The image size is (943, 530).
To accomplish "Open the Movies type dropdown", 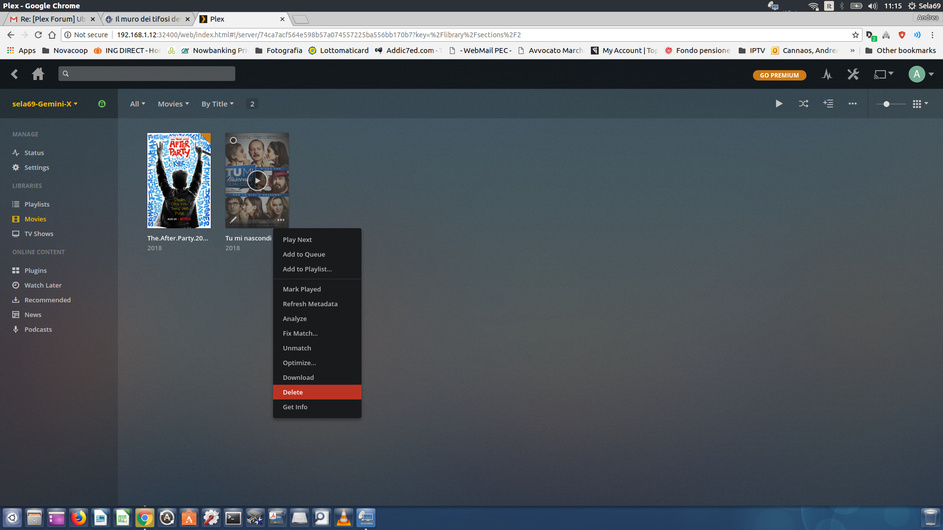I will tap(173, 104).
